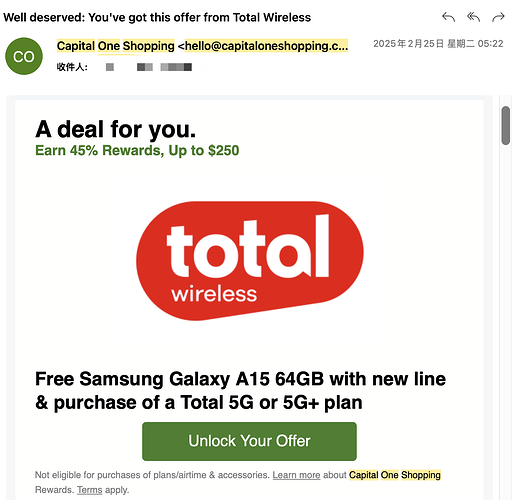The image size is (521, 500).
Task: Click the blurred recipient name
Action: (x=149, y=67)
